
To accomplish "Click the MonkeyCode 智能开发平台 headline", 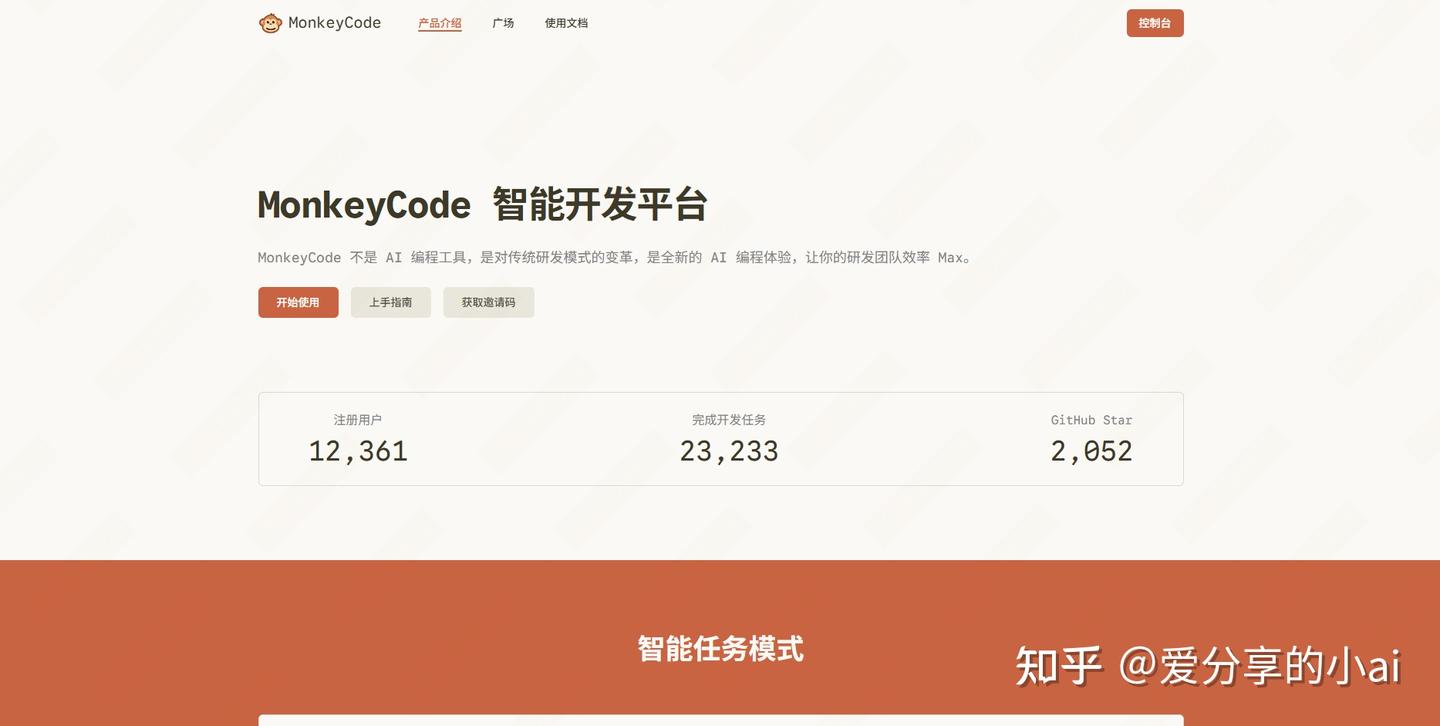I will [x=483, y=205].
